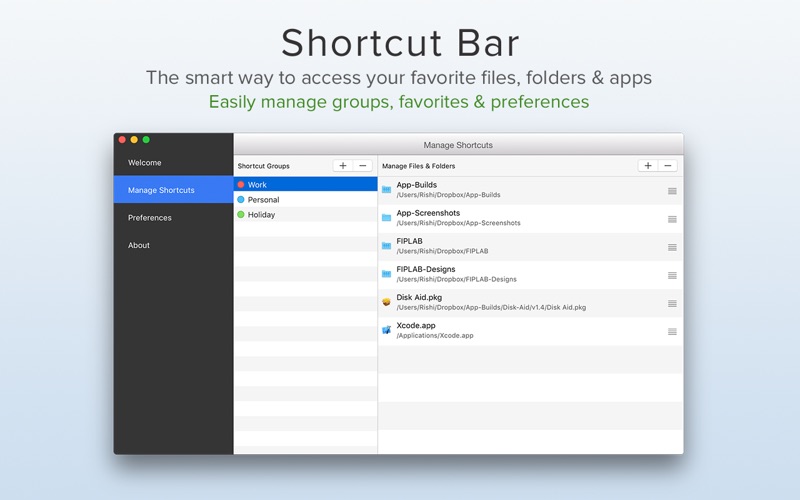Remove the selected file or folder shortcut
This screenshot has width=800, height=500.
pos(668,166)
